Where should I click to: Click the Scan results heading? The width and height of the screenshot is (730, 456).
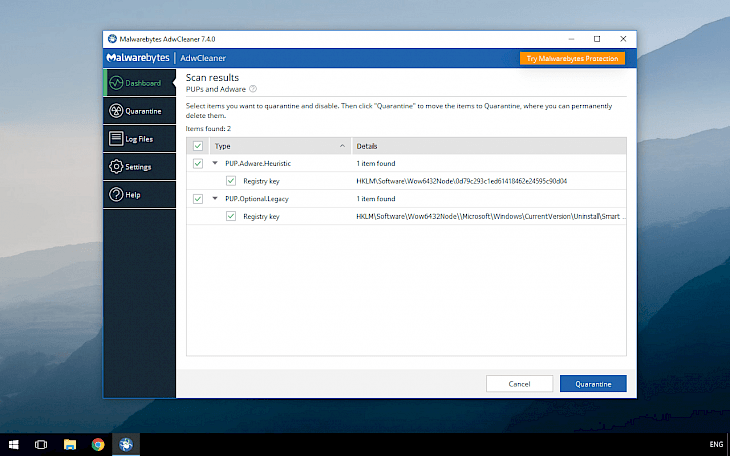pyautogui.click(x=212, y=78)
